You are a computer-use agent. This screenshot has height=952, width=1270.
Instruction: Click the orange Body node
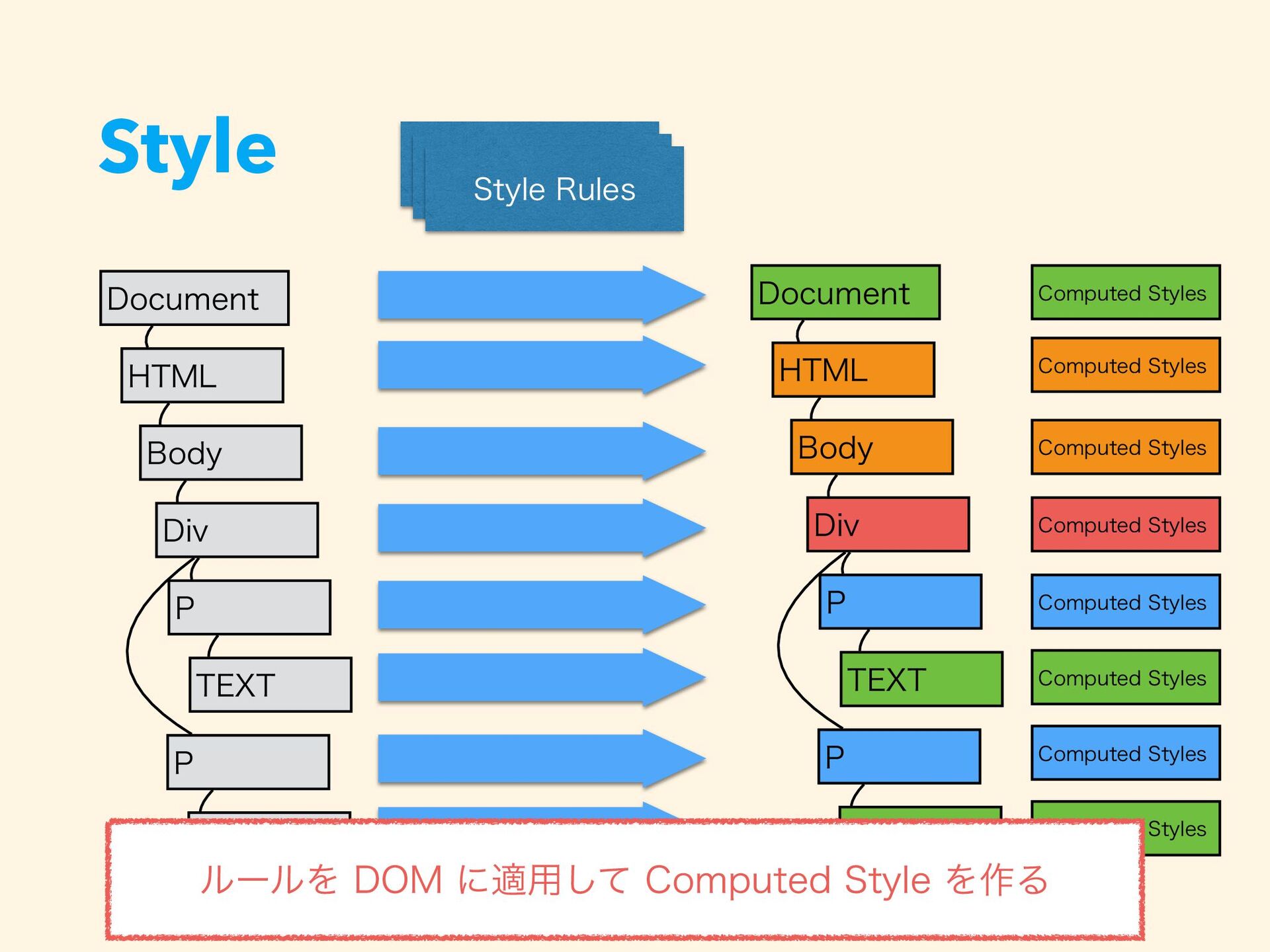pos(872,447)
